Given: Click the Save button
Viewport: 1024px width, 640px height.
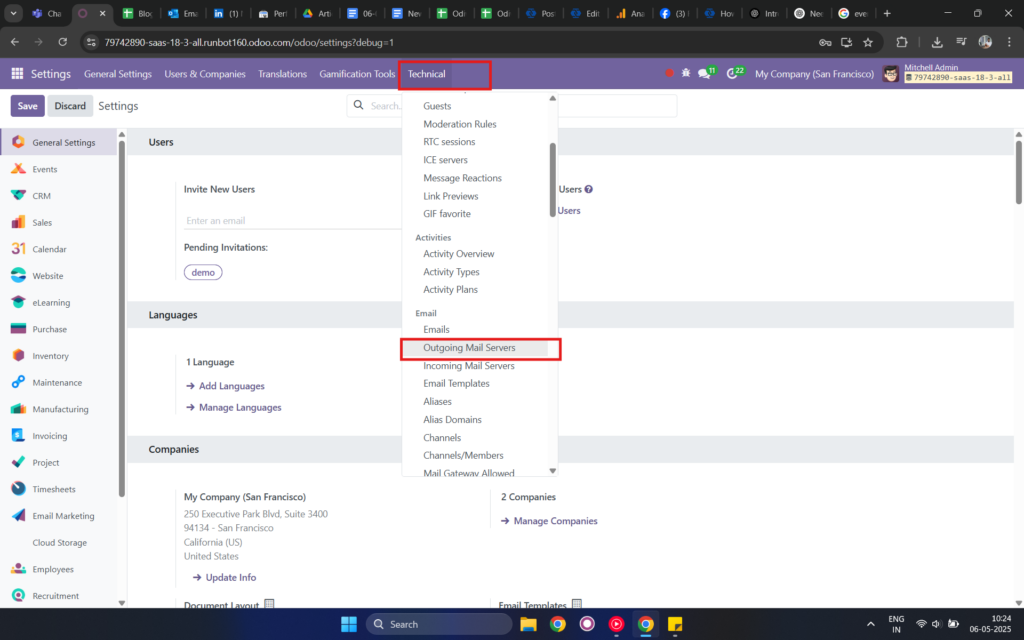Looking at the screenshot, I should (x=27, y=106).
